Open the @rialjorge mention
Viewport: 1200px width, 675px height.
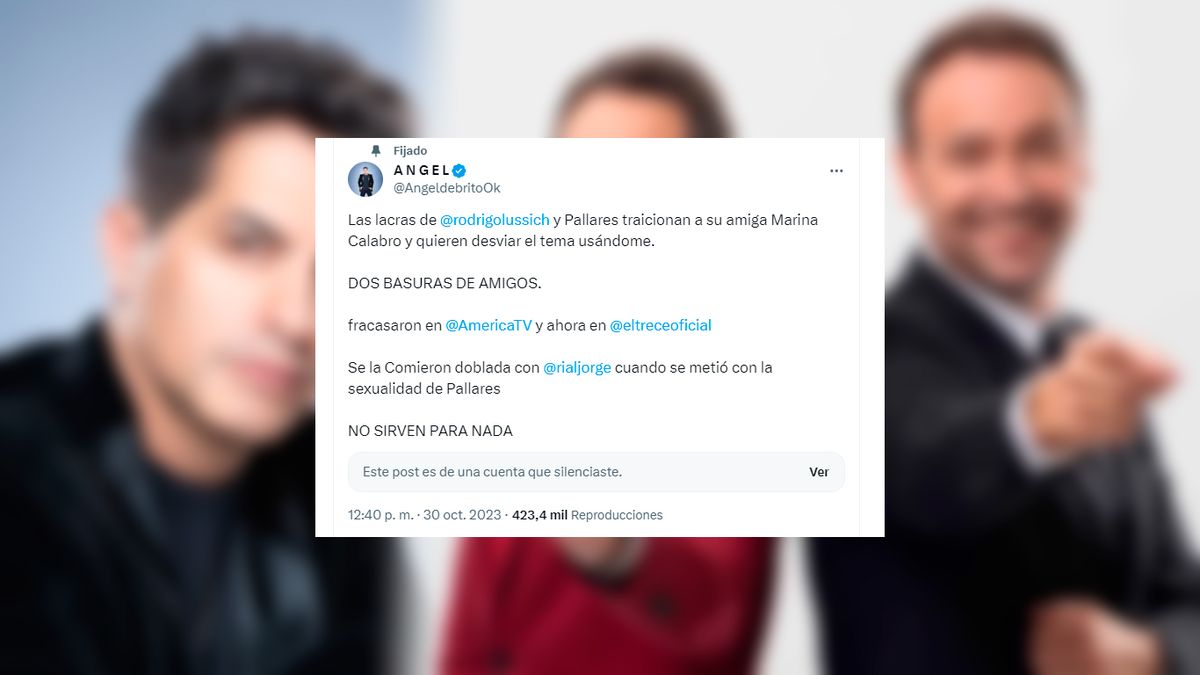[x=577, y=367]
